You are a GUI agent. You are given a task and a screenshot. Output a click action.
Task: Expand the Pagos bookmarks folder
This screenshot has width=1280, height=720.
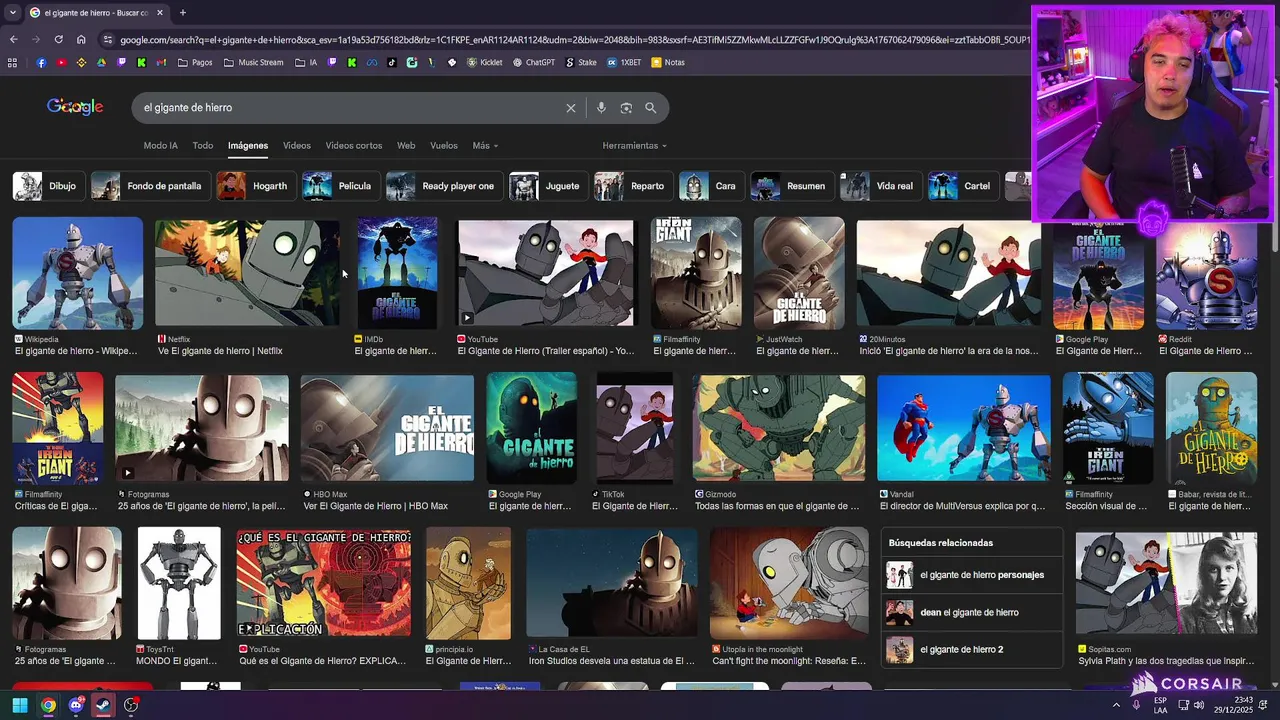195,62
